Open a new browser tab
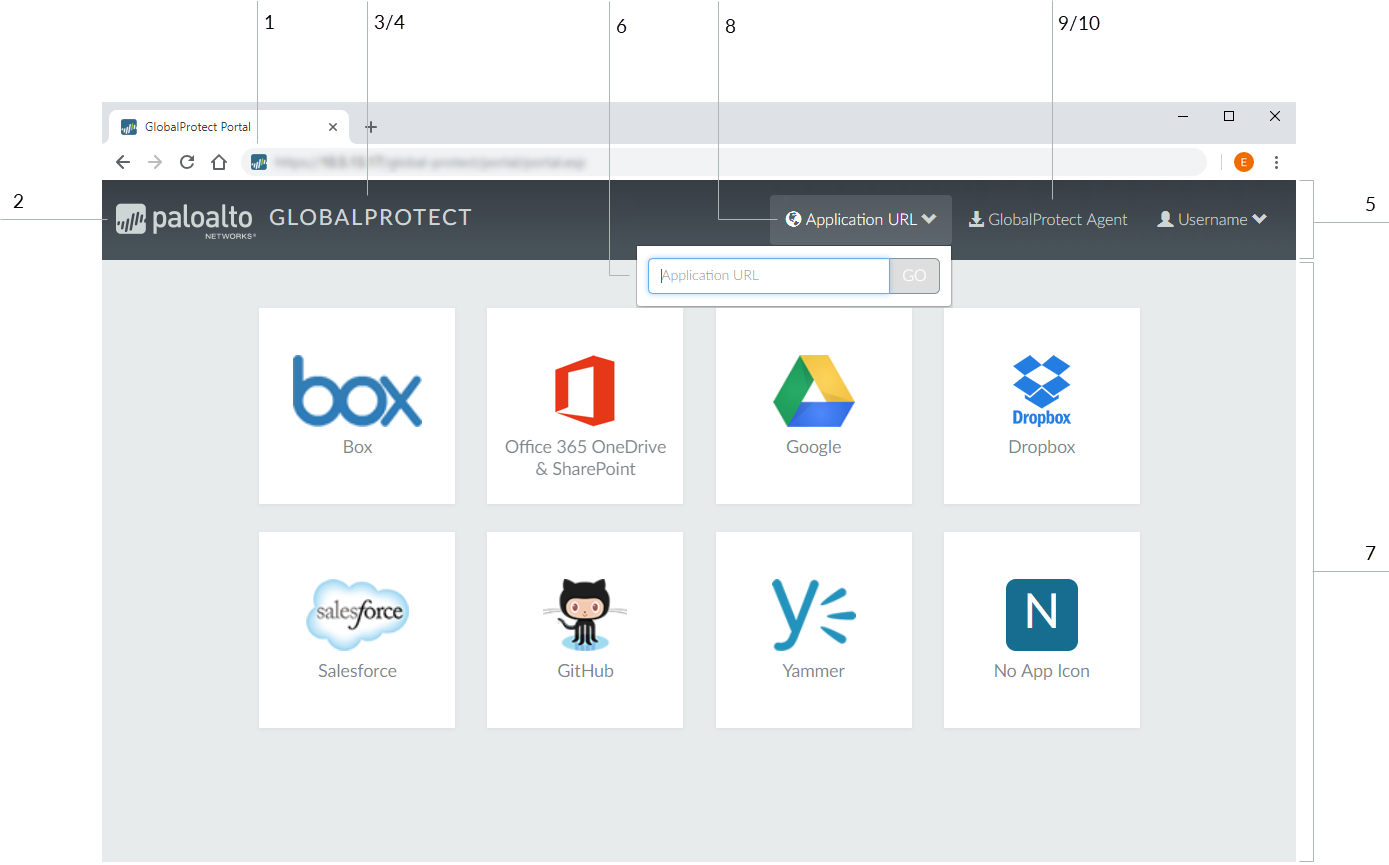The width and height of the screenshot is (1389, 865). tap(371, 127)
